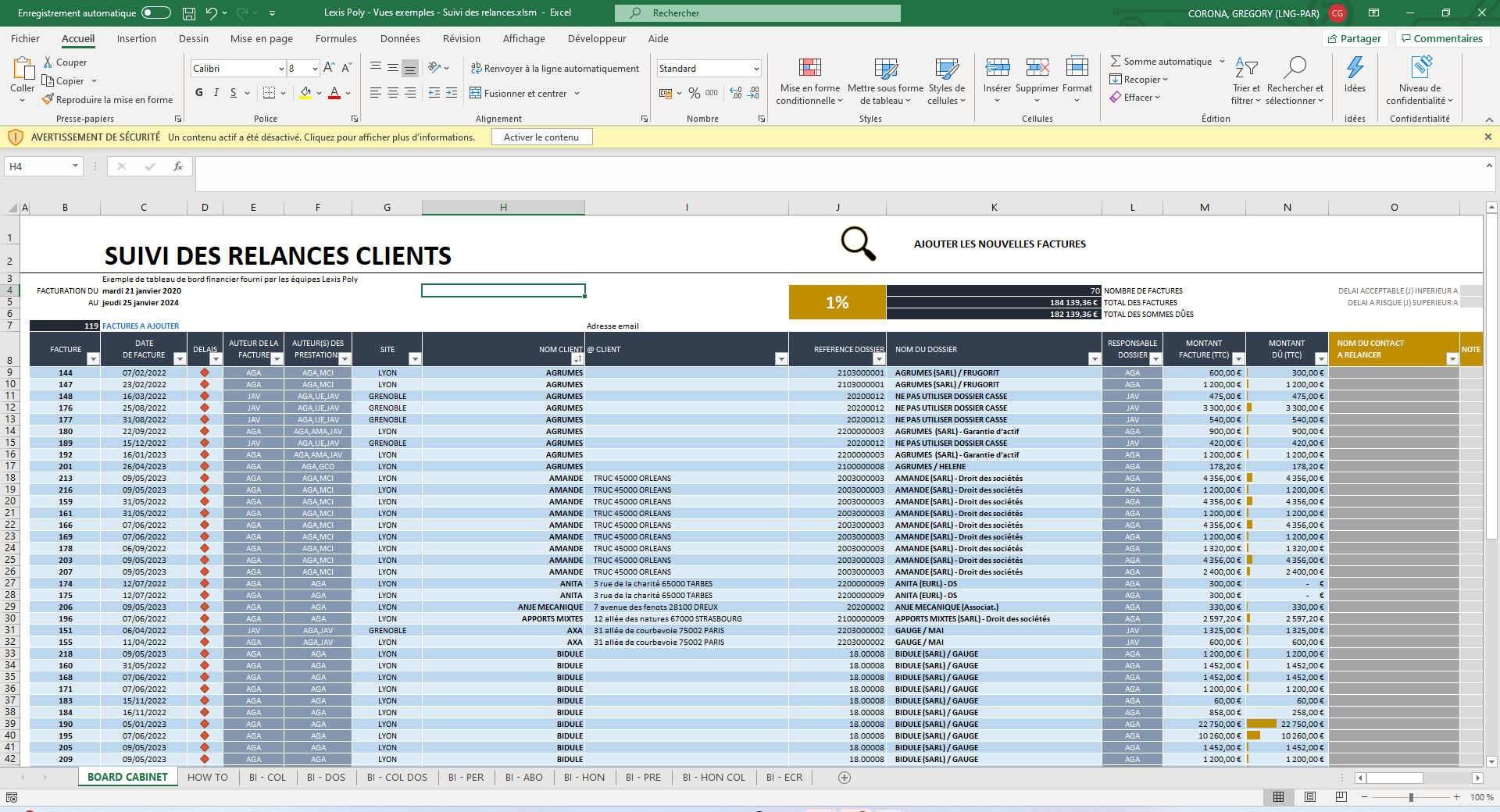Toggle Renvoyer à la ligne automatiquement
Screen dimensions: 1500x812
tap(555, 69)
